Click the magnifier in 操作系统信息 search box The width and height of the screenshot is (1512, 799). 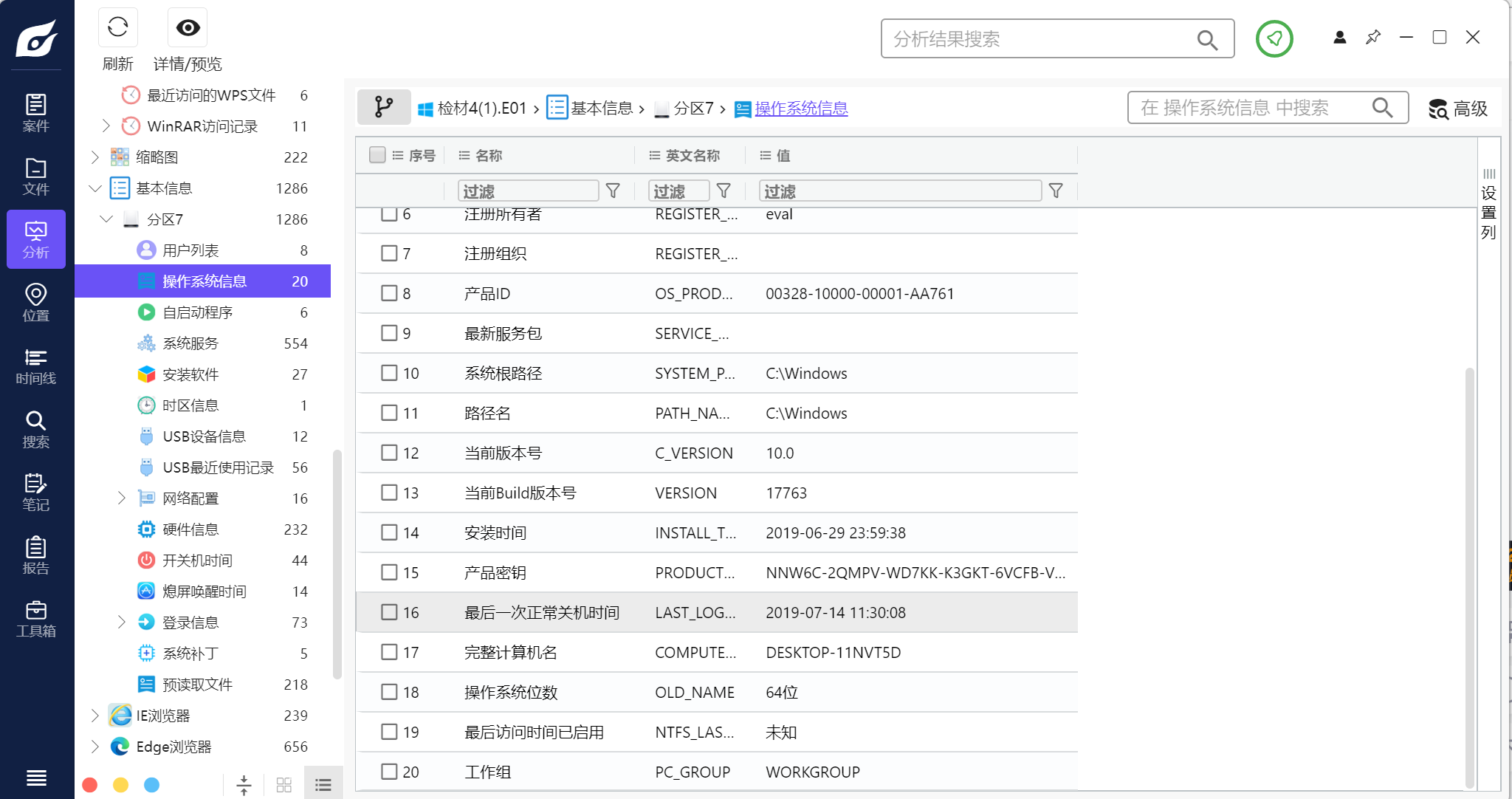(1382, 108)
